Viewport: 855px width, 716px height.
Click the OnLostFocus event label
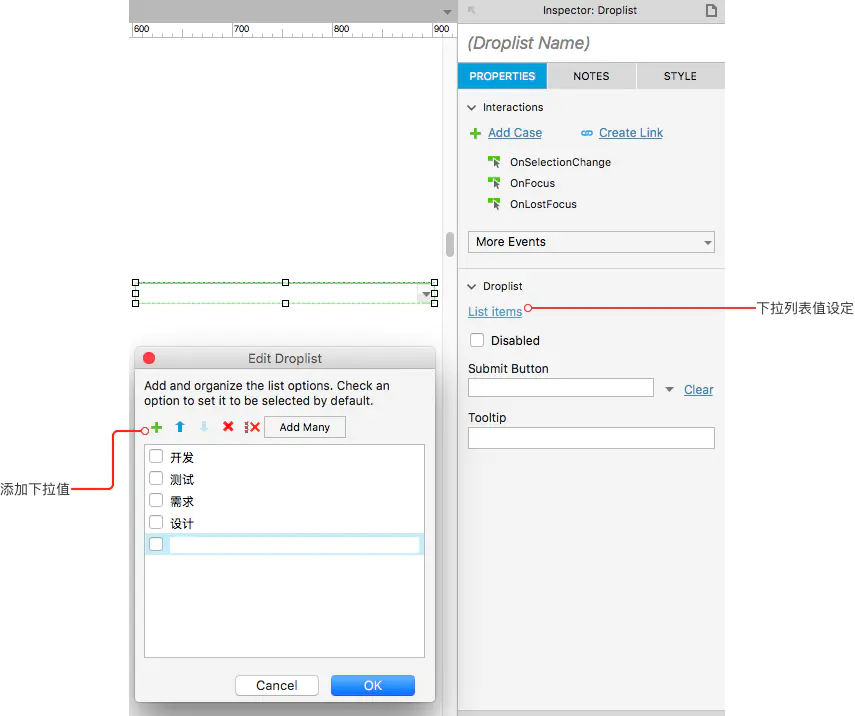coord(543,204)
